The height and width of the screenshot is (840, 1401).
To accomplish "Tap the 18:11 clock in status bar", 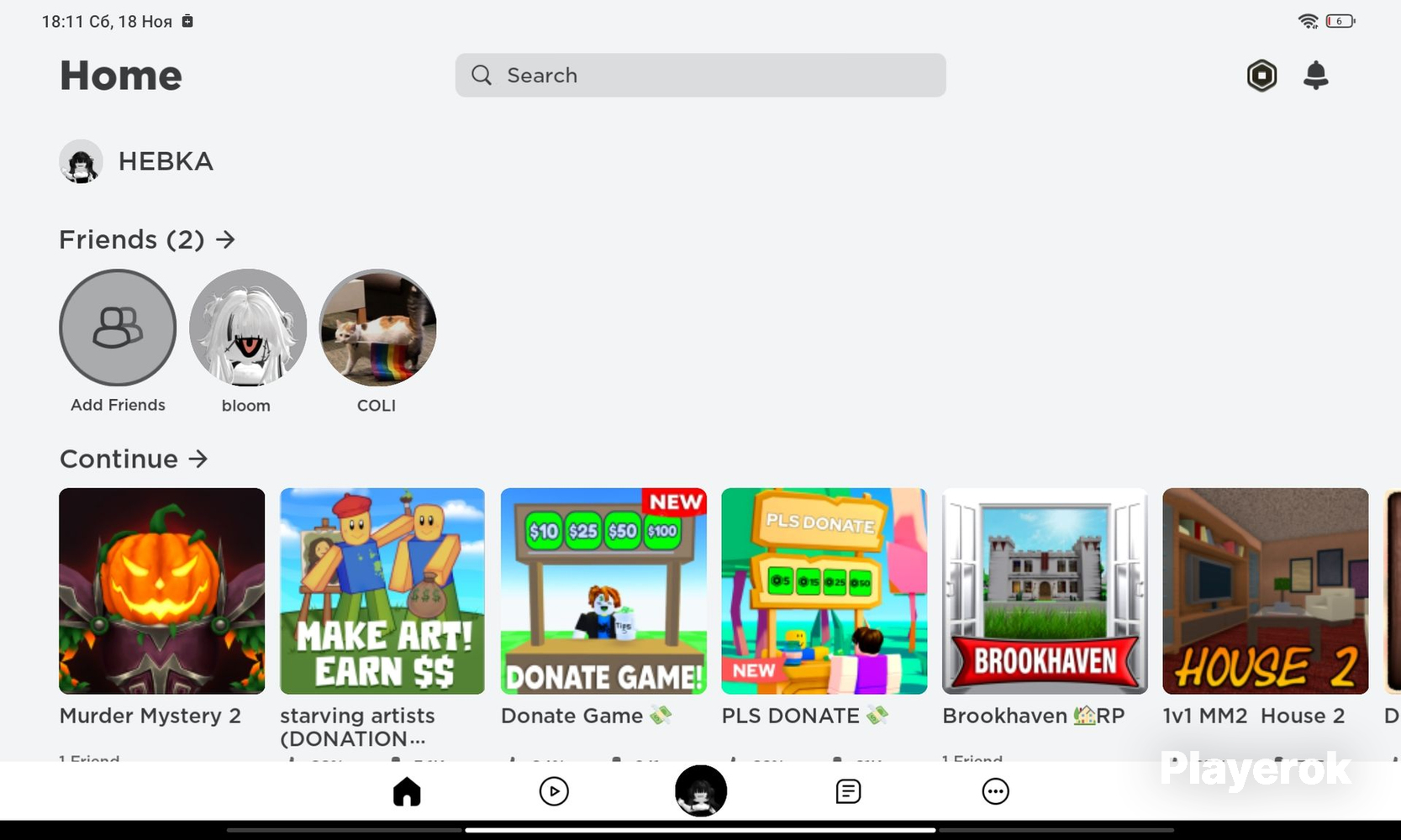I will (62, 22).
